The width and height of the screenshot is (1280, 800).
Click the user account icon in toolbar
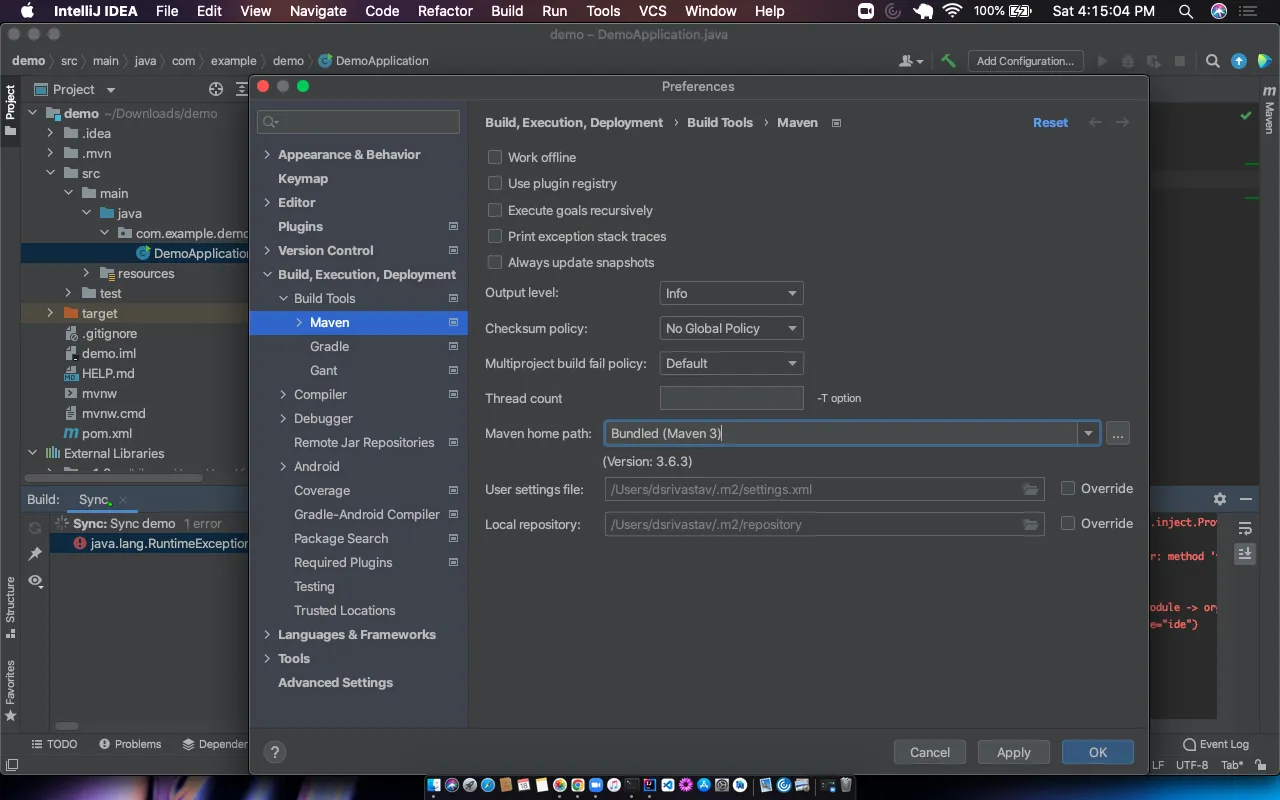click(911, 61)
